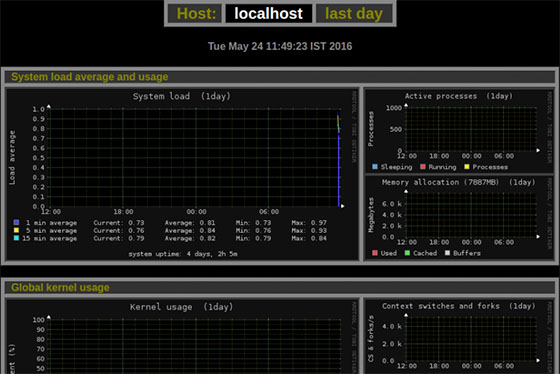560x374 pixels.
Task: Open the Active processes (1day) graph
Action: click(459, 131)
